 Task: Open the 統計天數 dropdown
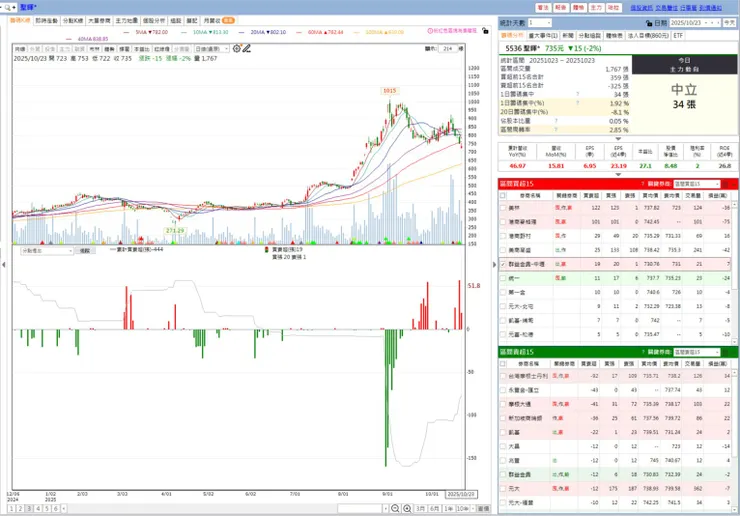539,23
